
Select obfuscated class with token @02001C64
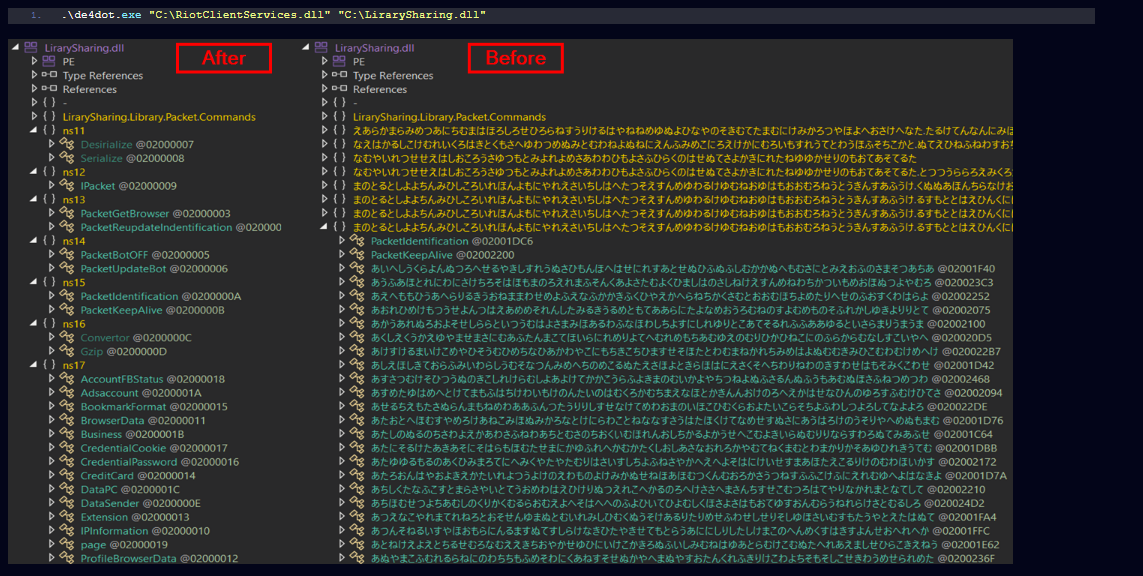point(682,434)
